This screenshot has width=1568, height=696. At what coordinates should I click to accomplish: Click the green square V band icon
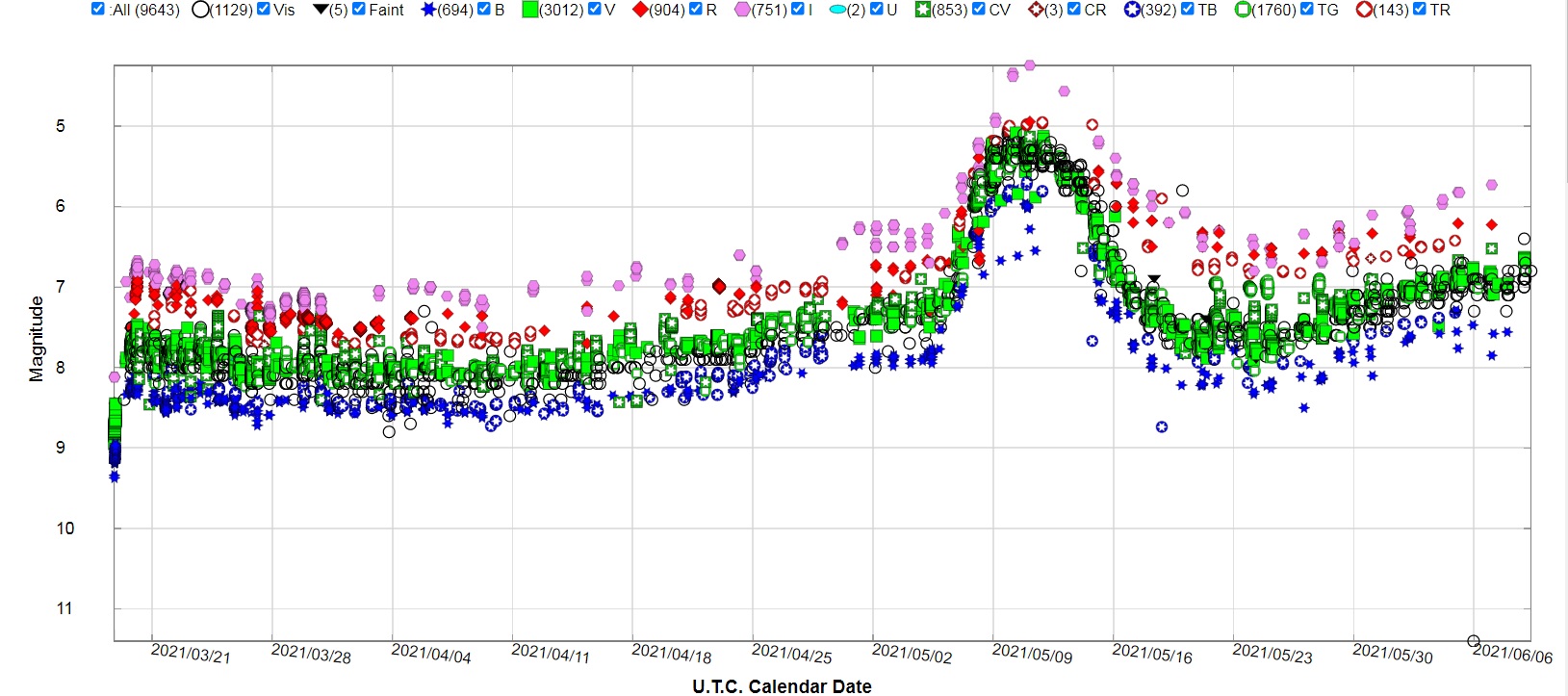(529, 10)
